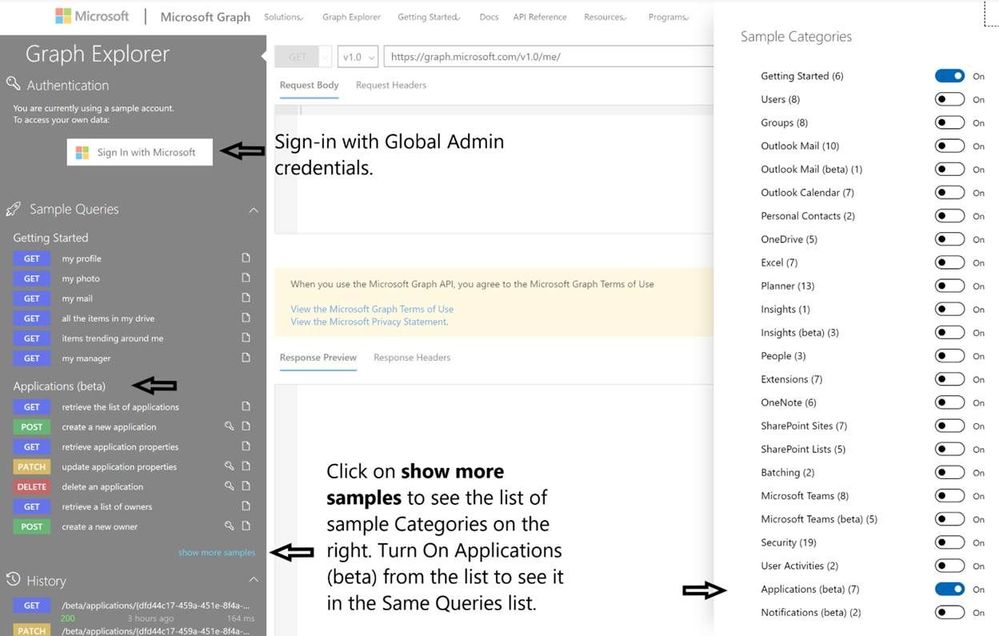Enable Outlook Mail (10) category

[x=949, y=146]
